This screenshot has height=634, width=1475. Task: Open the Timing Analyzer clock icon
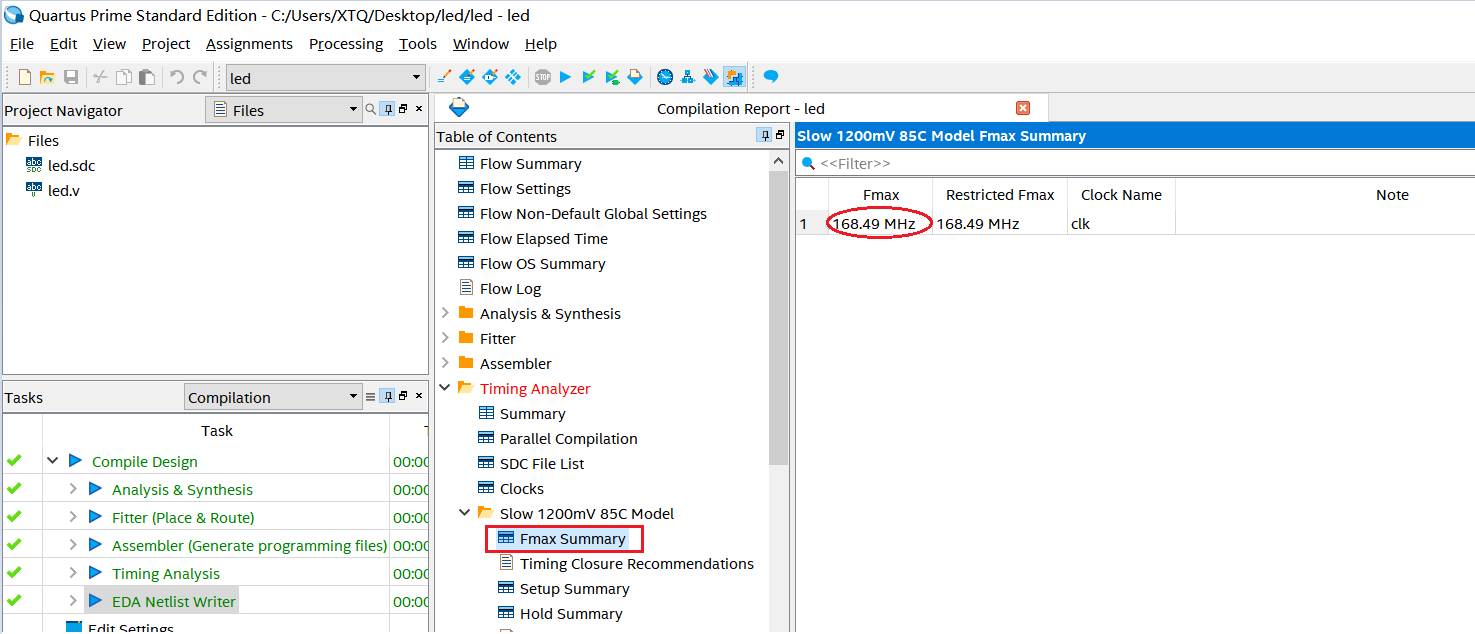(665, 77)
